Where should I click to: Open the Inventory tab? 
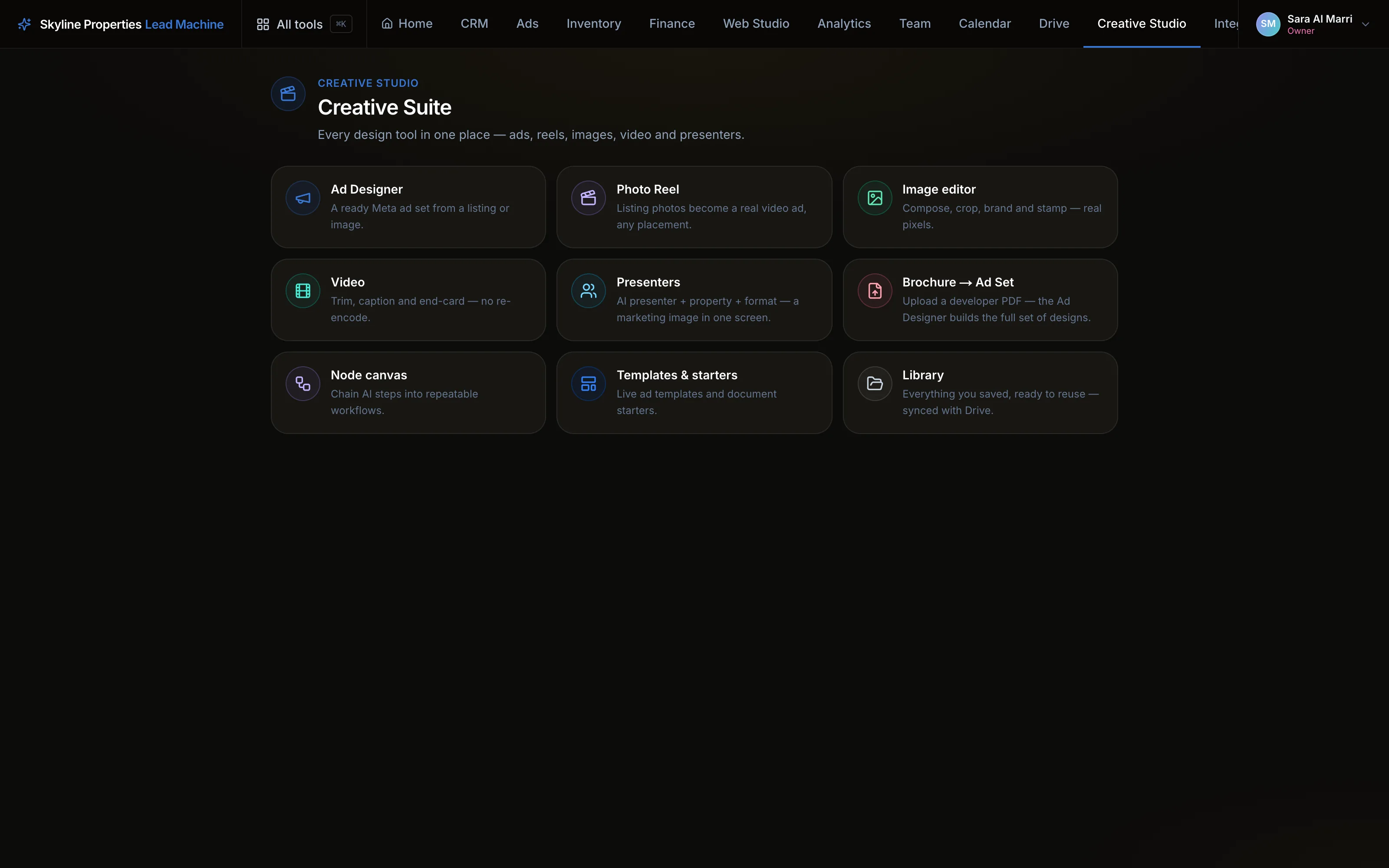[593, 23]
